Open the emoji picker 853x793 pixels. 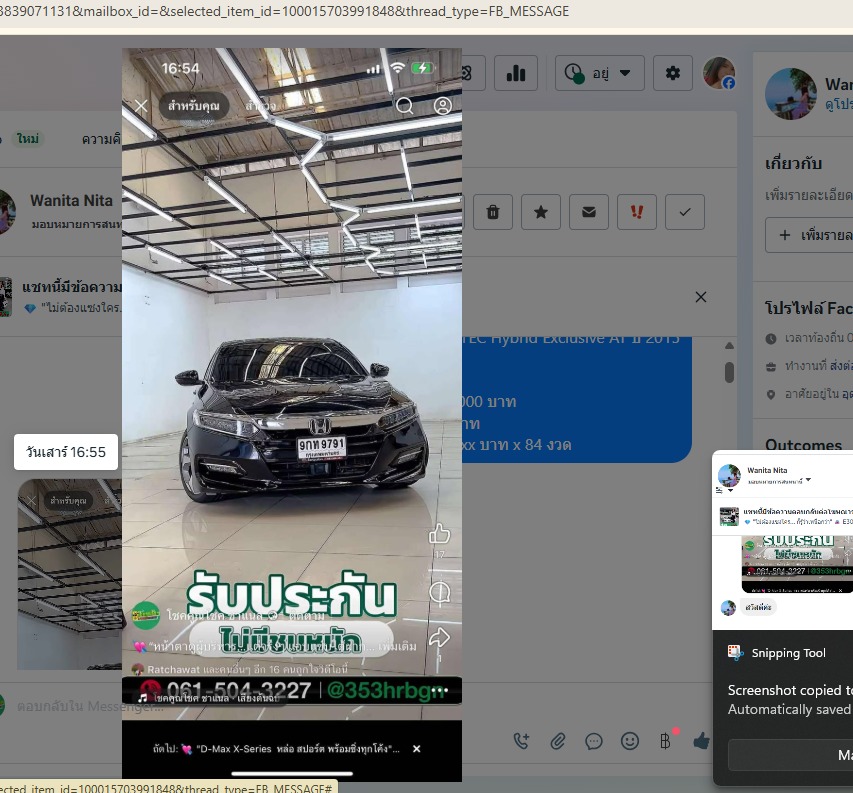tap(630, 741)
